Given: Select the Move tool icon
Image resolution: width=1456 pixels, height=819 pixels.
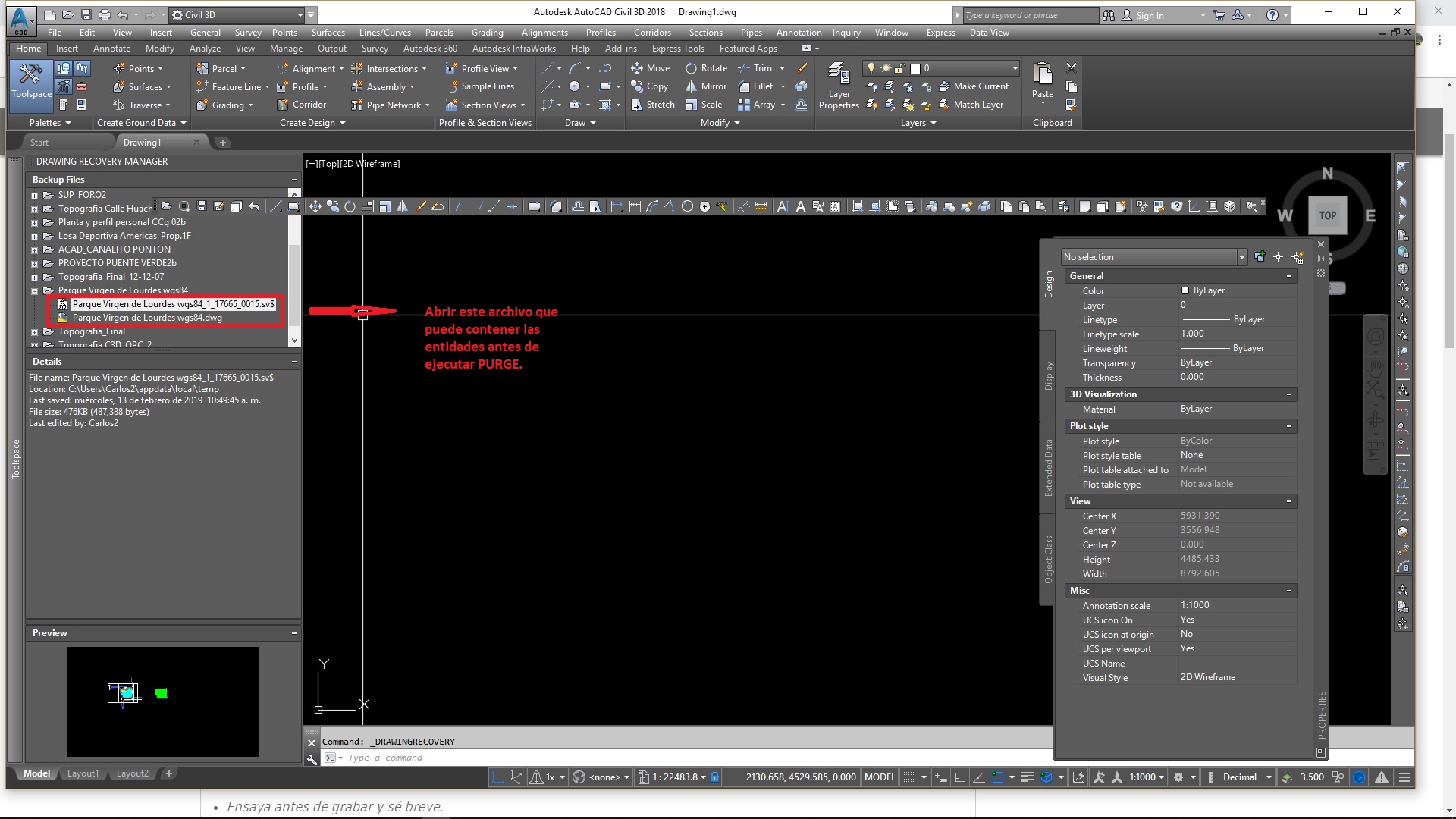Looking at the screenshot, I should tap(636, 67).
